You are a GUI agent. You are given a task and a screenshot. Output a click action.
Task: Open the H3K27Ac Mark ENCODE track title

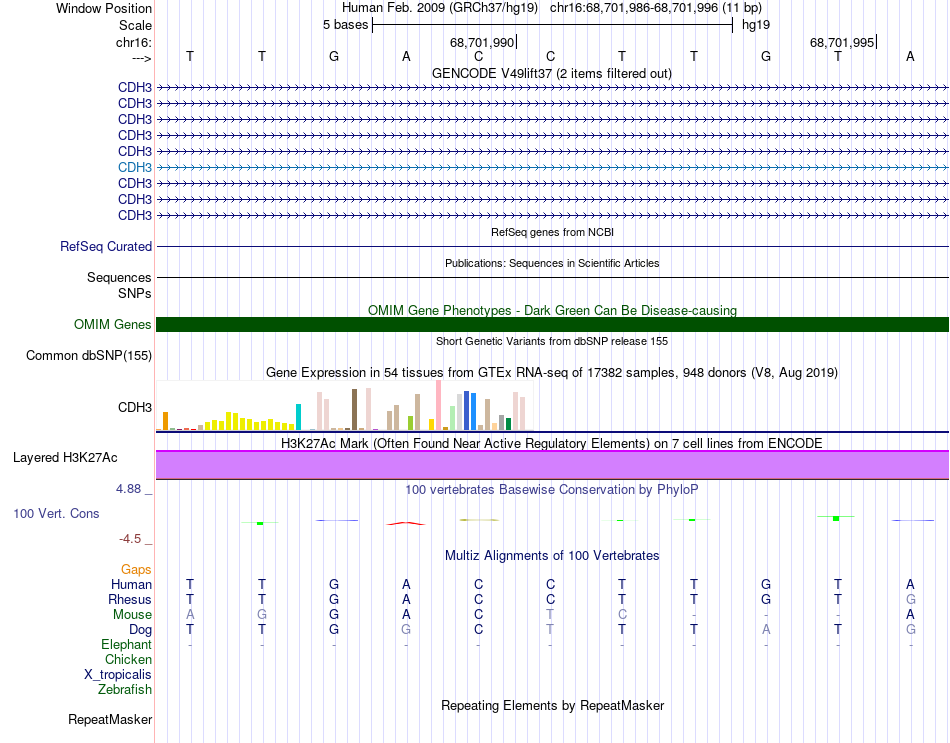pyautogui.click(x=552, y=444)
